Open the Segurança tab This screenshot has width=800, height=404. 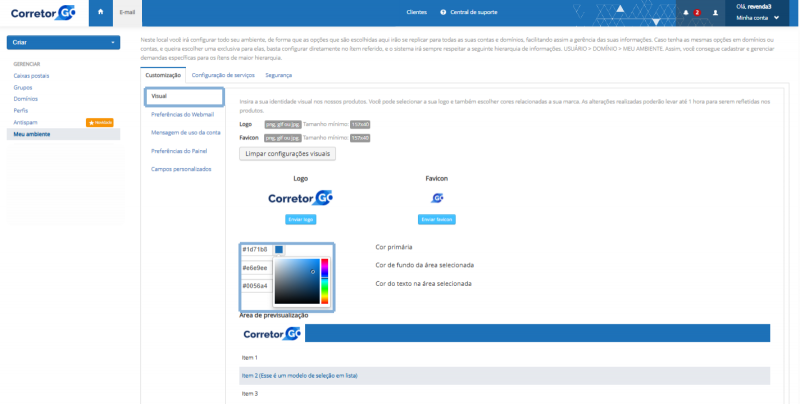[279, 75]
